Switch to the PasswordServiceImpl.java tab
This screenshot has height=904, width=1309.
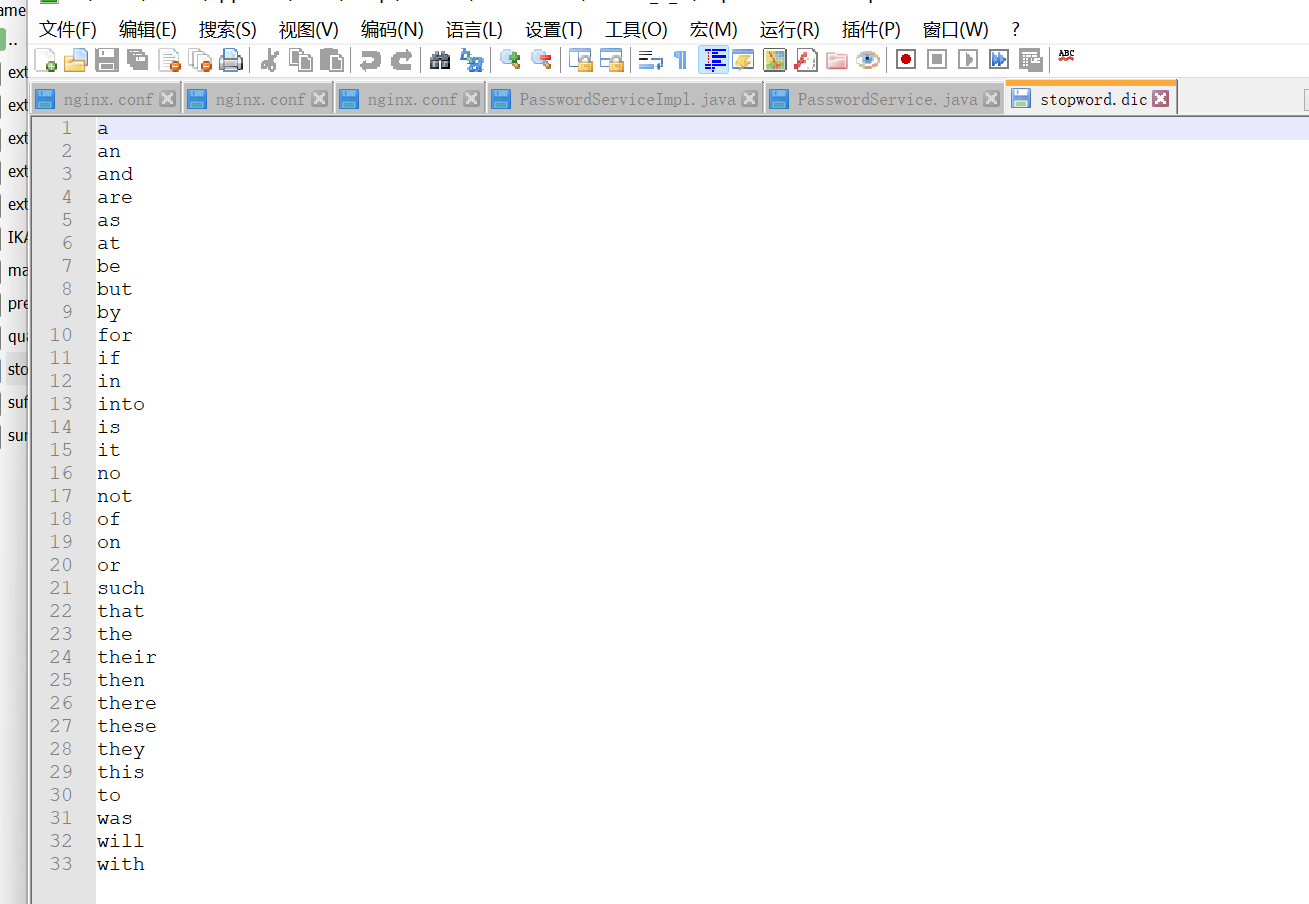[627, 99]
